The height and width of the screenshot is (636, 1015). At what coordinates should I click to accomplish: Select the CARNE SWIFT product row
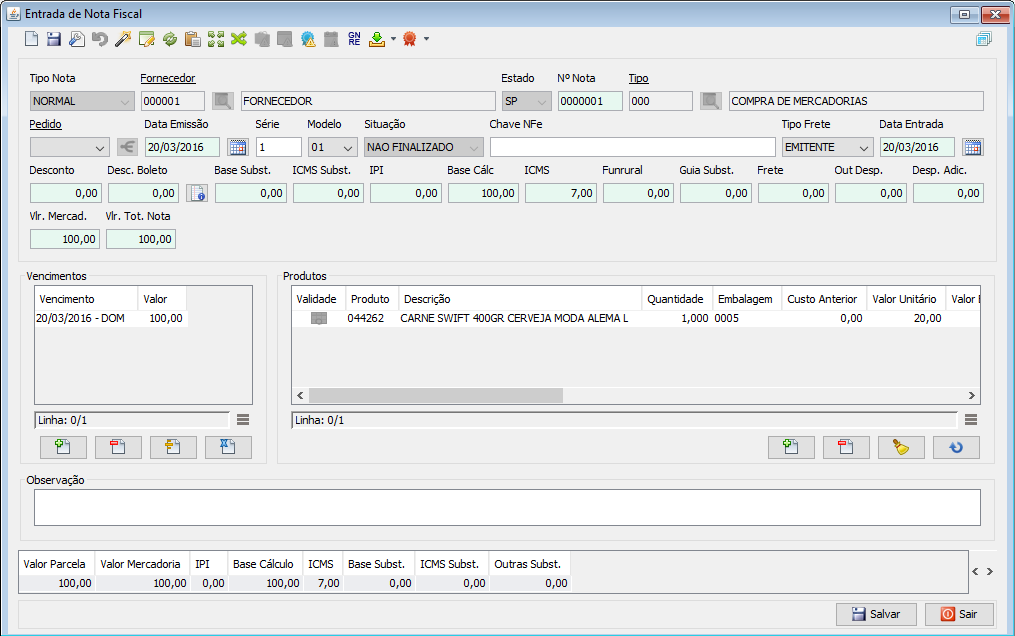513,318
